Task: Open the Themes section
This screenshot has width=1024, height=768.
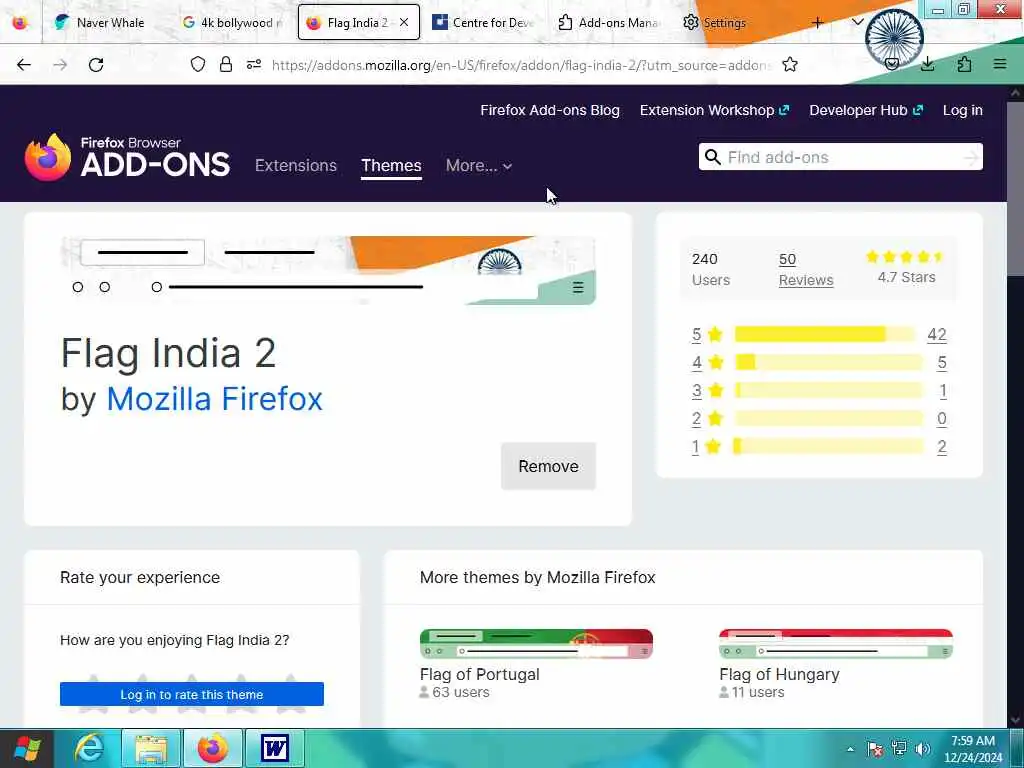Action: pyautogui.click(x=391, y=165)
